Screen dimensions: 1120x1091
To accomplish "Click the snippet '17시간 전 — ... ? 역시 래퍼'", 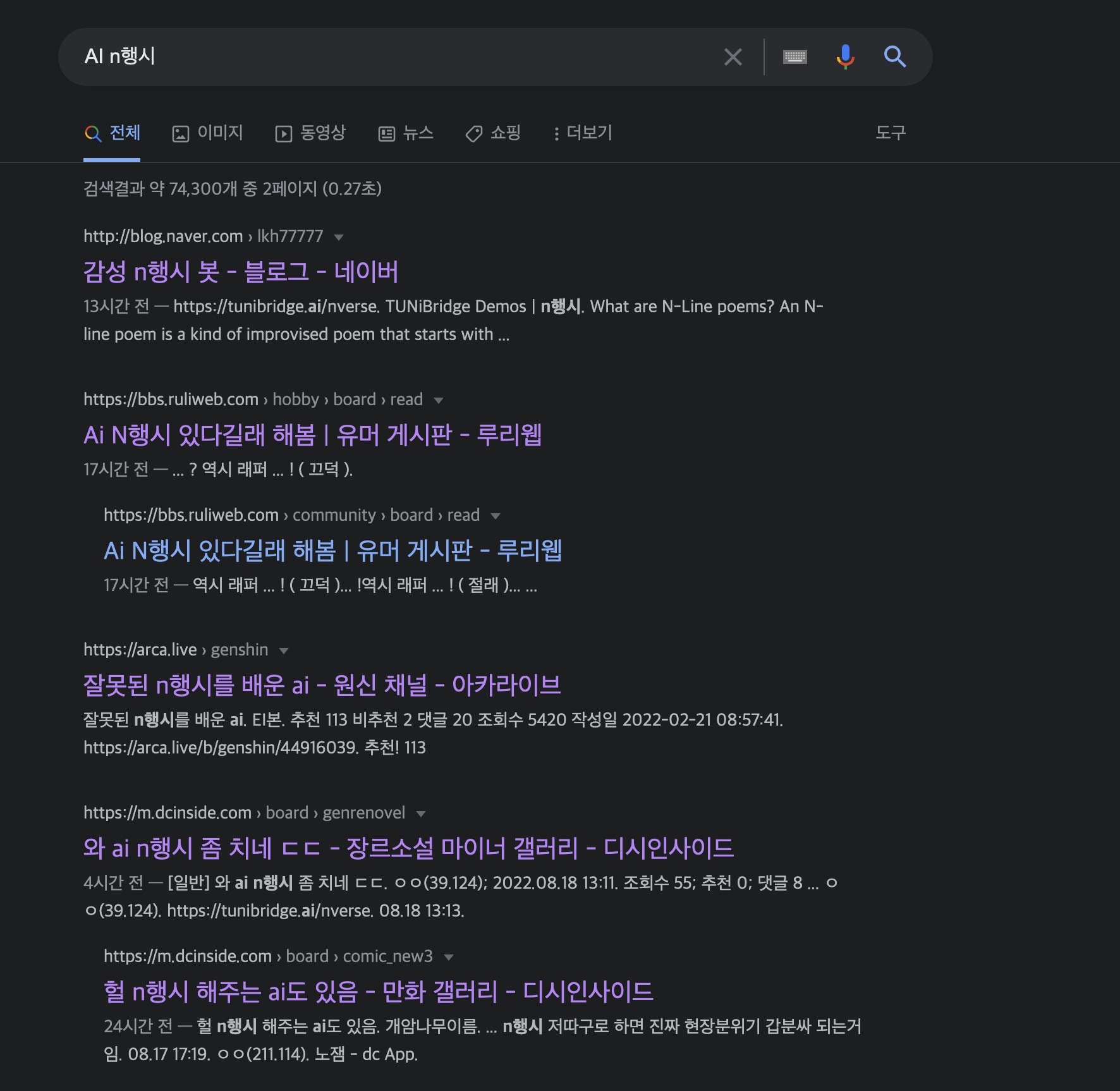I will [x=218, y=469].
